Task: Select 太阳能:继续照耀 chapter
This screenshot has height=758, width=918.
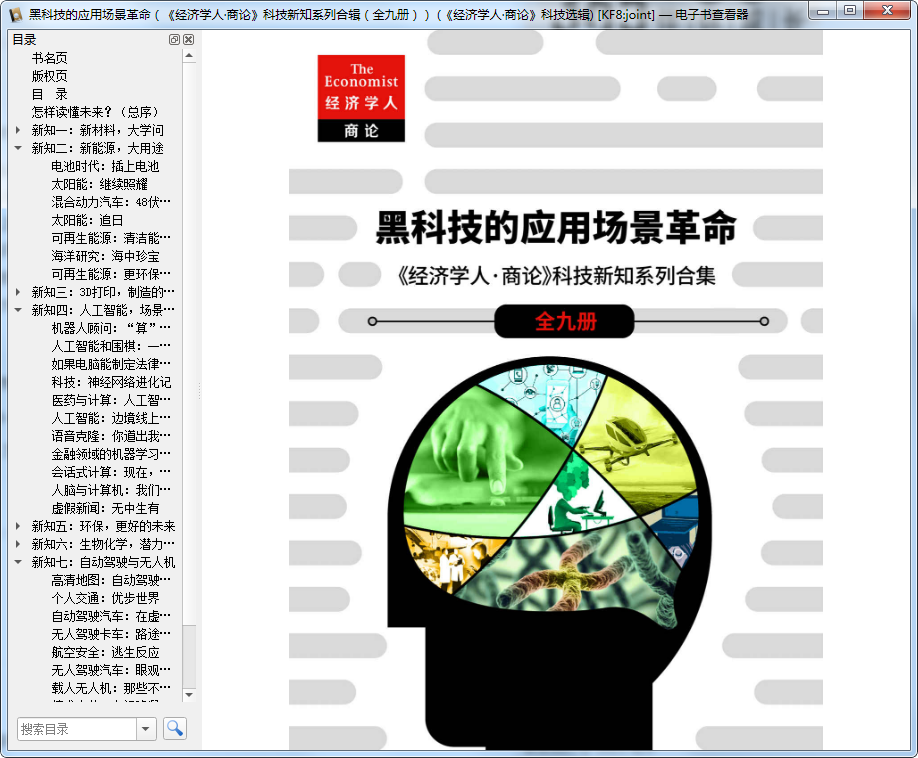Action: click(x=99, y=184)
